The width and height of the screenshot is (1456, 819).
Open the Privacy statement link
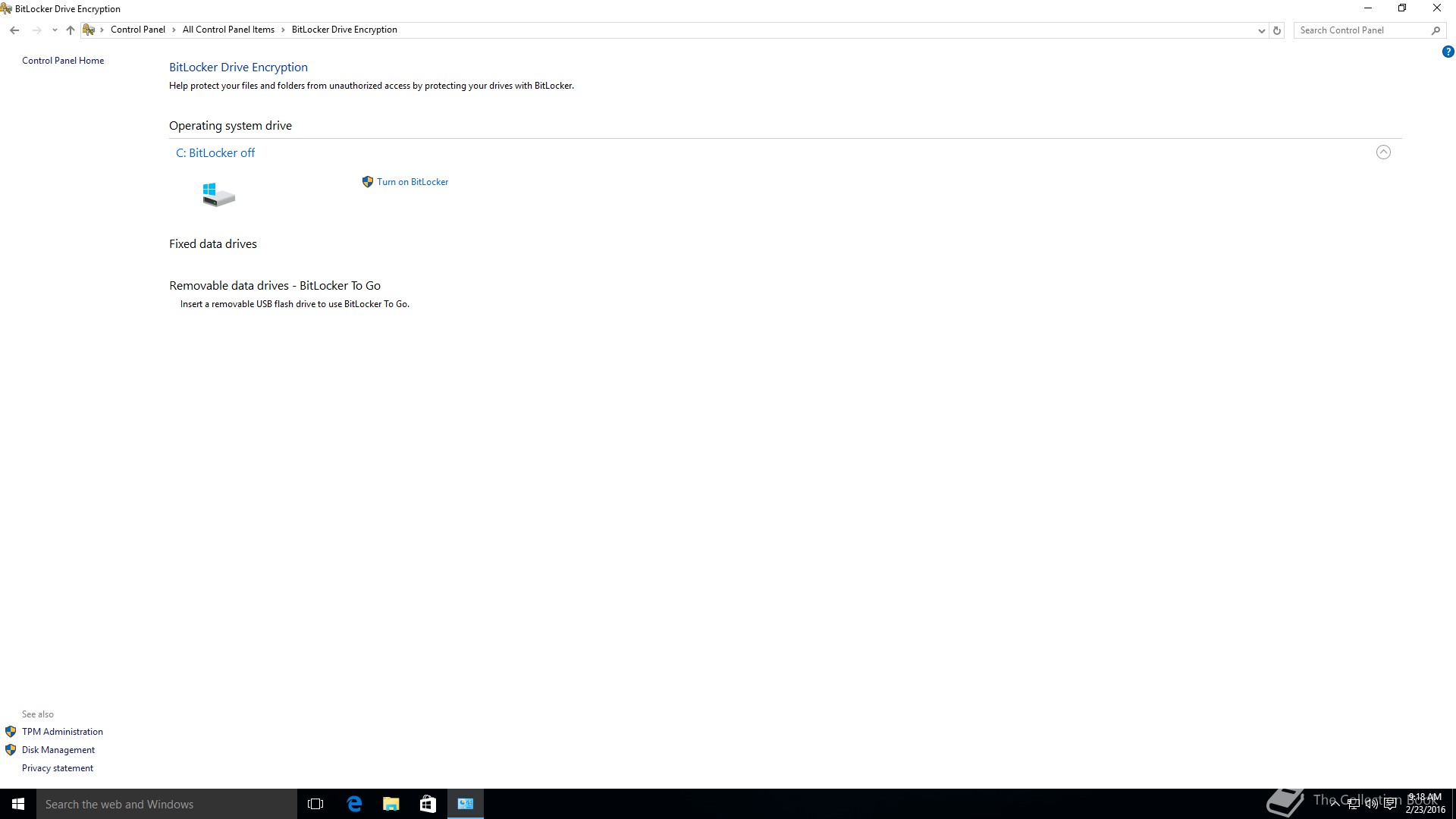click(58, 768)
